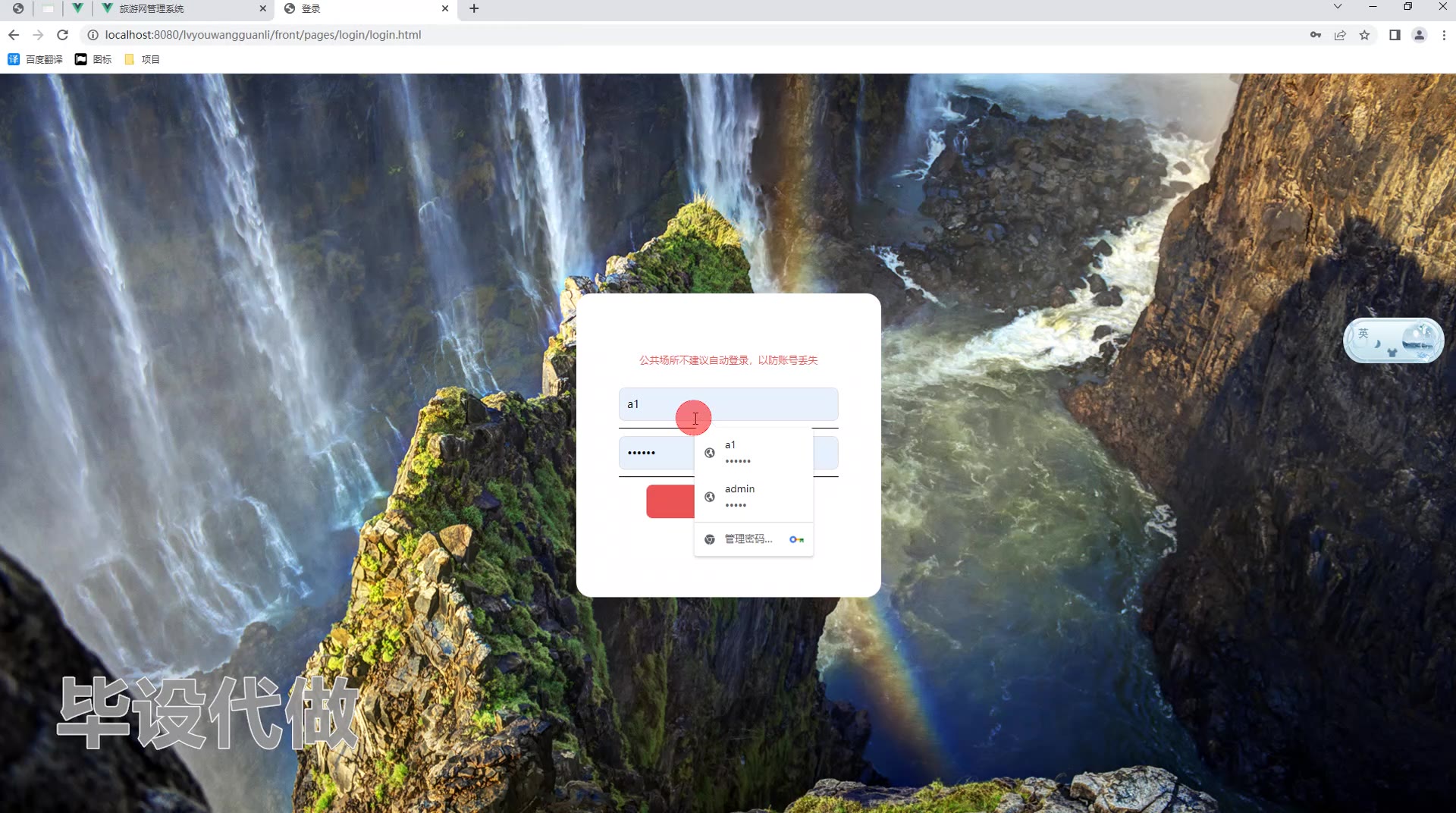Switch to the 旅游网管理系统 tab

pyautogui.click(x=184, y=8)
